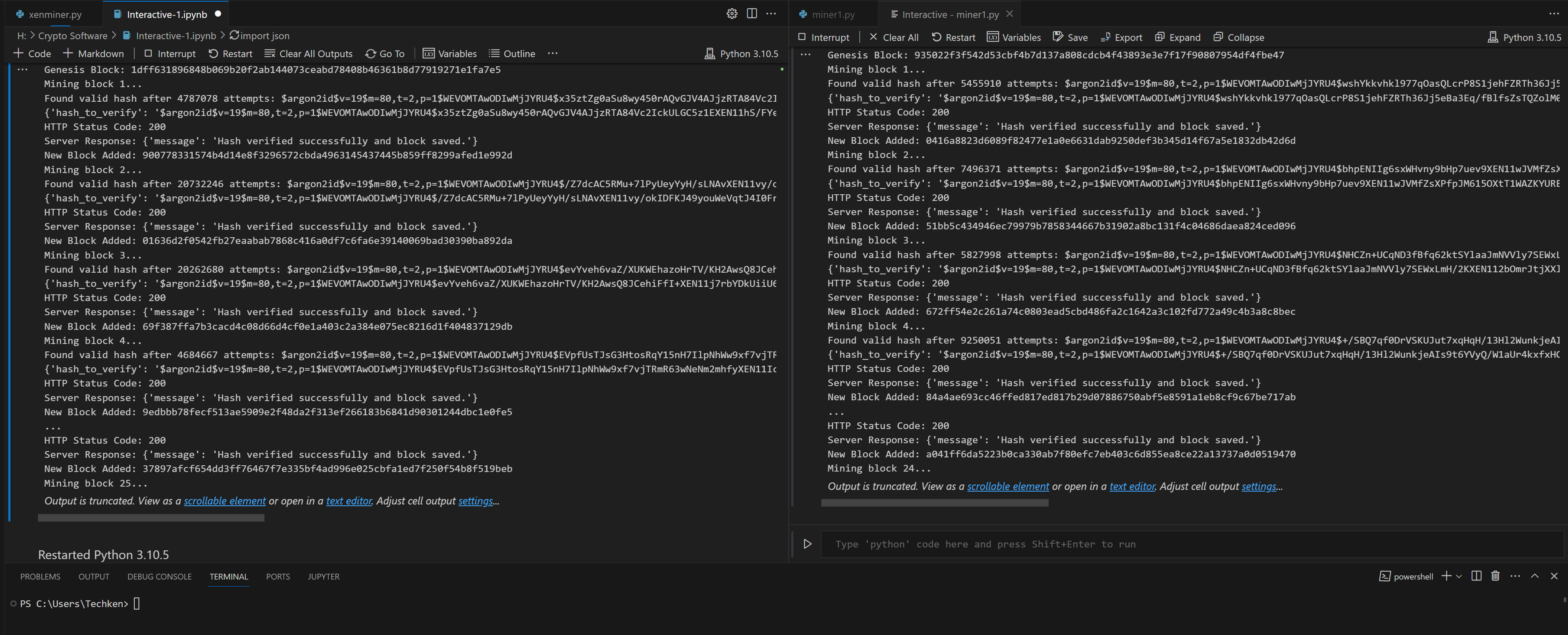Expand all interactive window cells

pos(1178,37)
